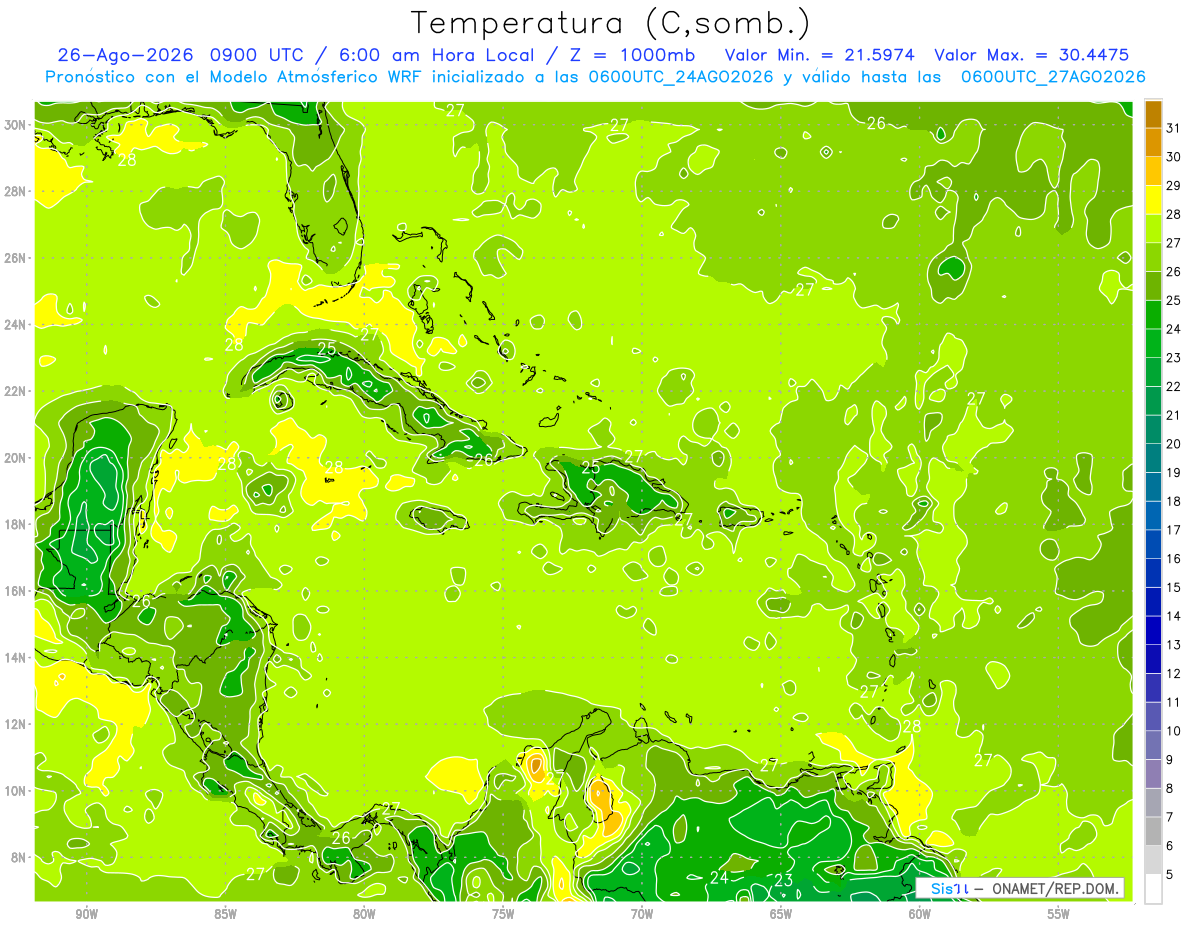
Task: Click the '29' value on the color scale
Action: pos(1174,186)
